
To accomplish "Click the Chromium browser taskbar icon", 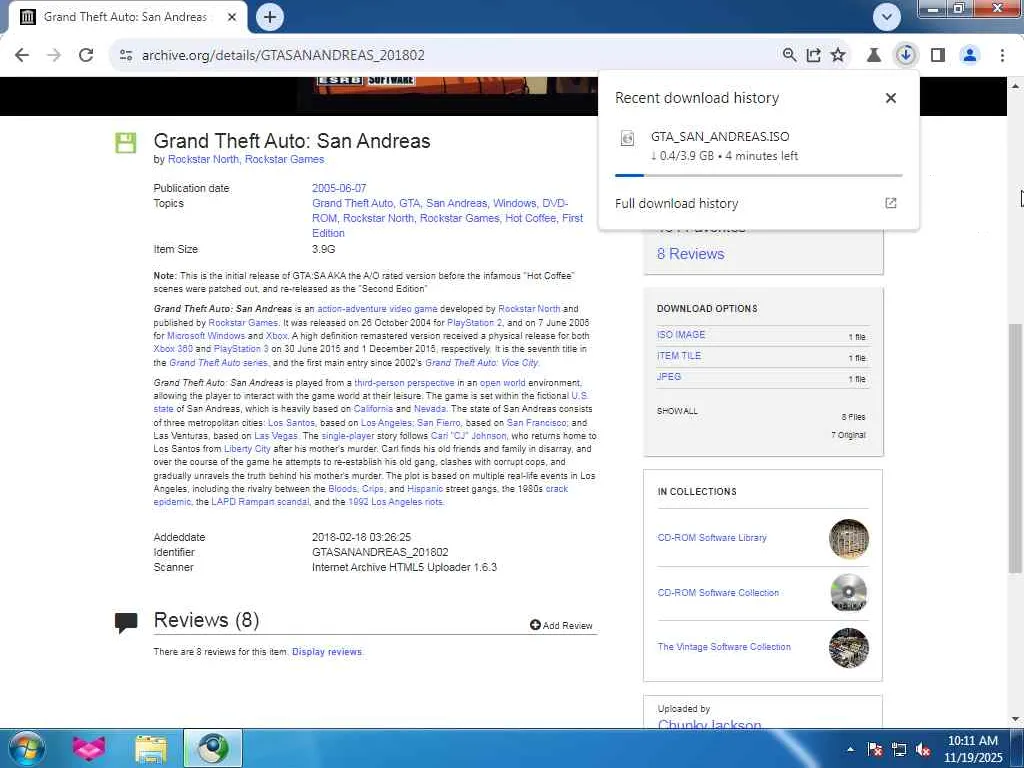I will click(x=213, y=748).
